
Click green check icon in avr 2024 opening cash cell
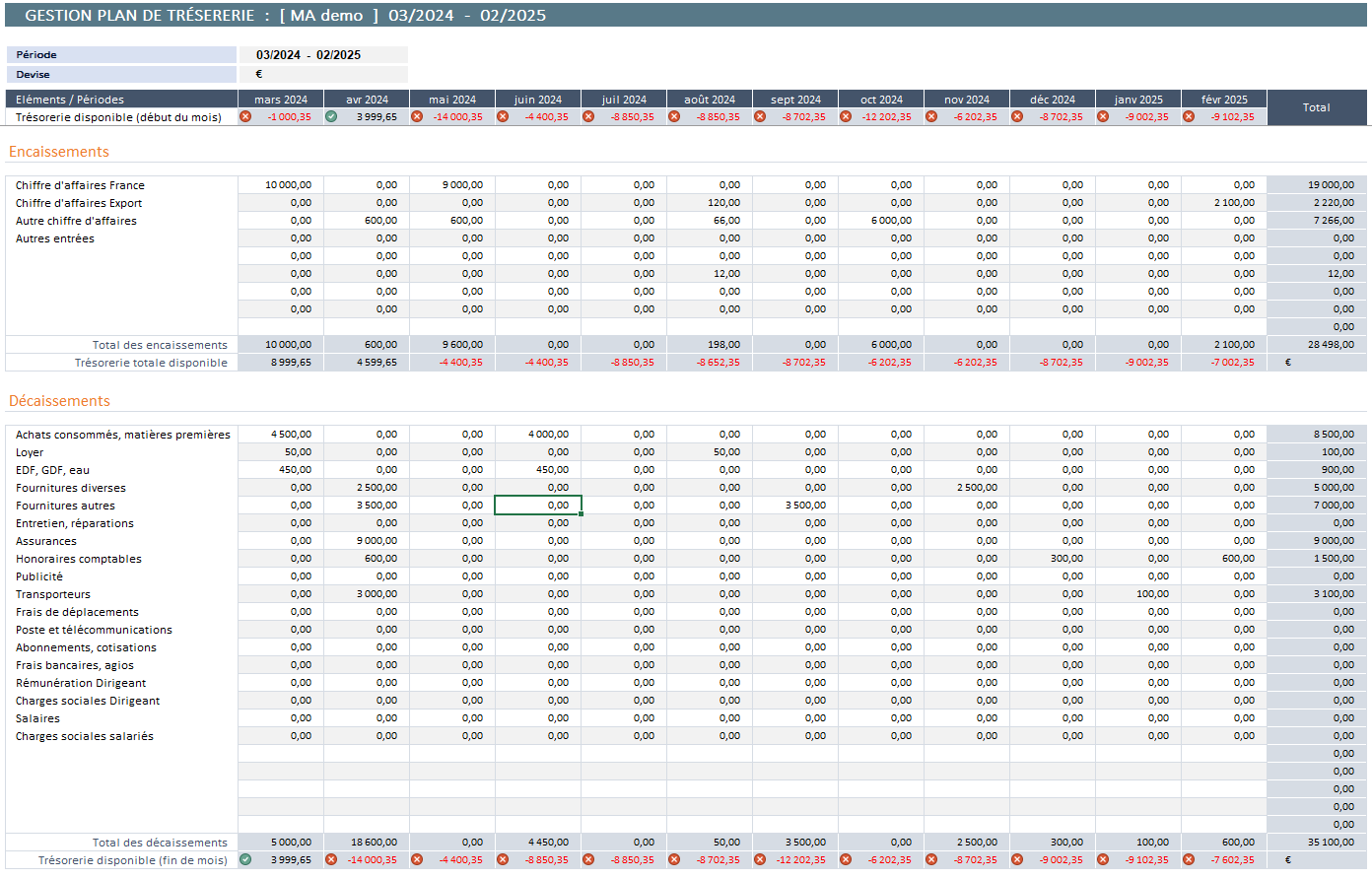[331, 116]
